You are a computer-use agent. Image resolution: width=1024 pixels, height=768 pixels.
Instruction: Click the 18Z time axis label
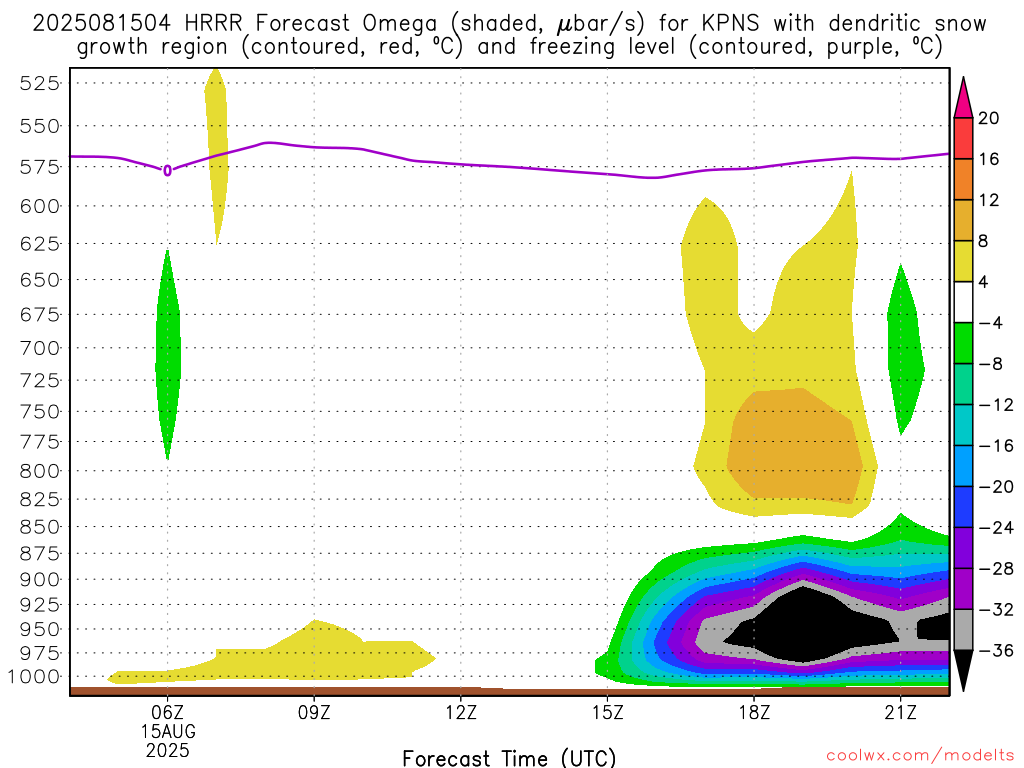pyautogui.click(x=754, y=712)
